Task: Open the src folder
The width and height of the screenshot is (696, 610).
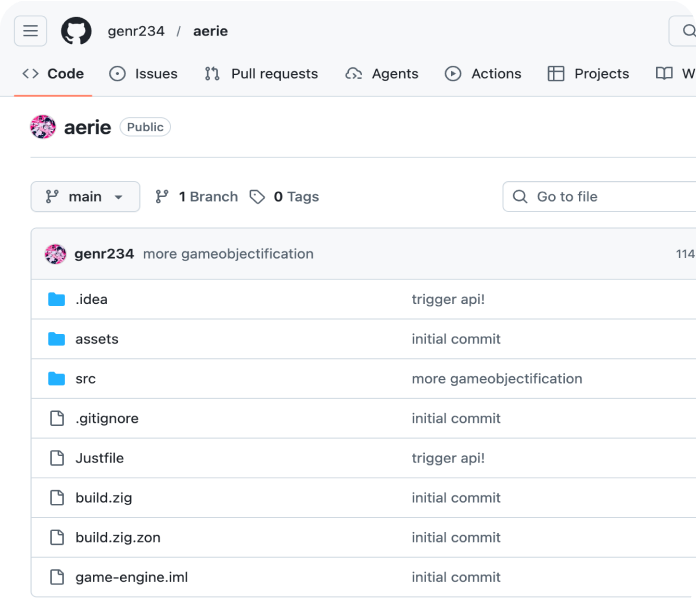Action: point(86,379)
